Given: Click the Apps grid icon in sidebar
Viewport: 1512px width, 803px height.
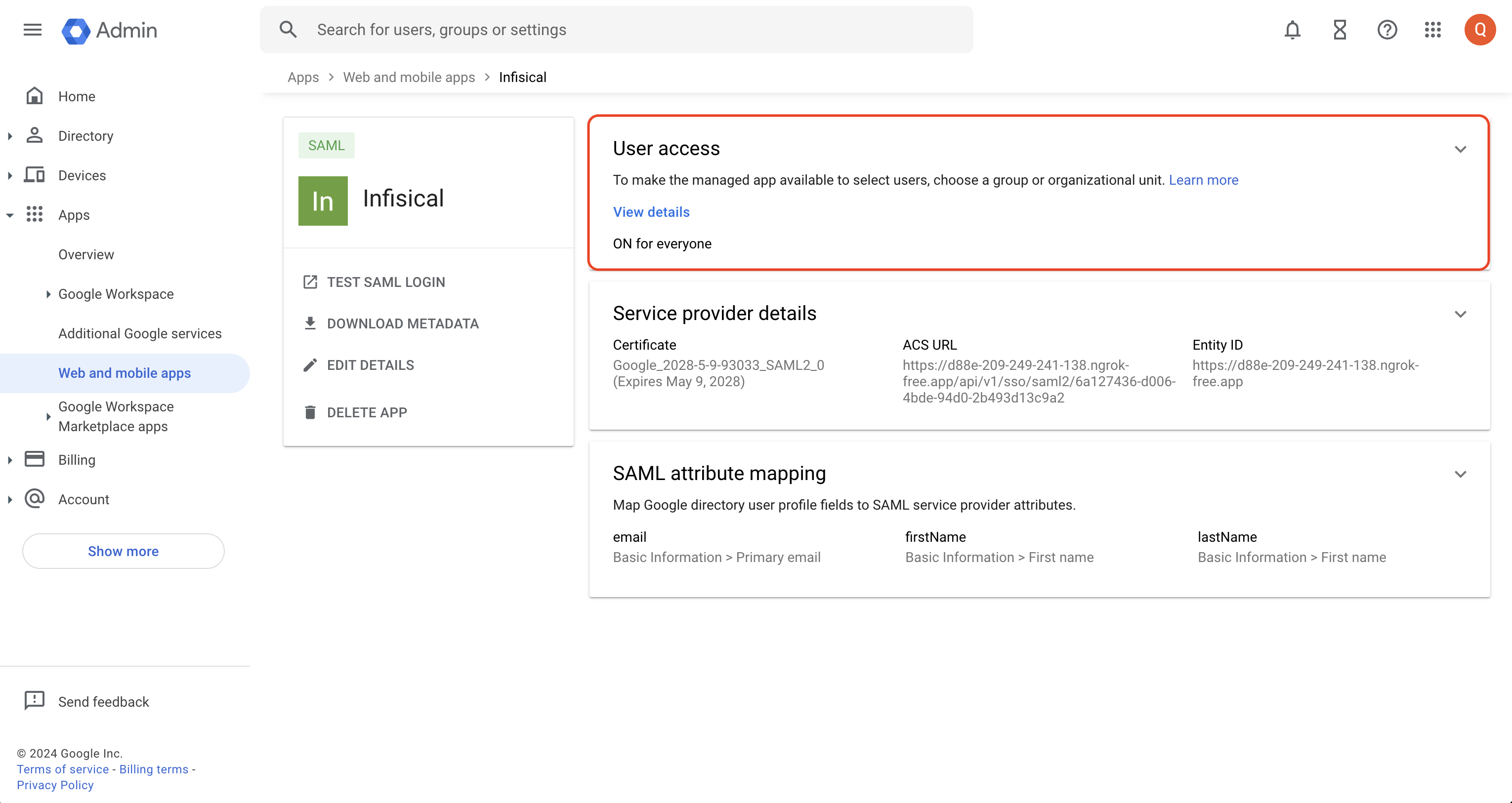Looking at the screenshot, I should point(34,214).
